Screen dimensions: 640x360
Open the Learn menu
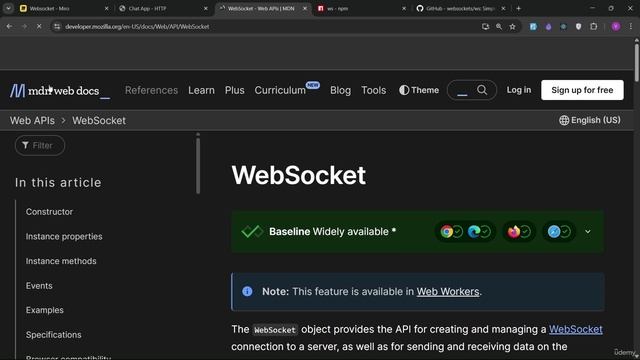201,90
